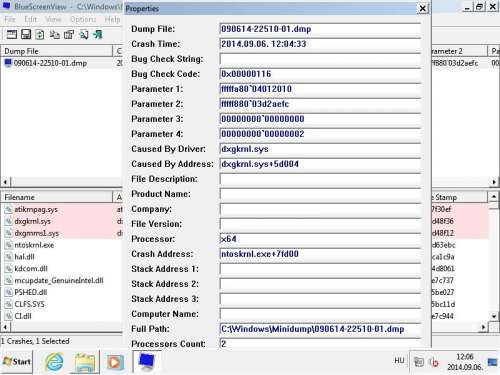Click upper pane left scroll arrow
This screenshot has width=500, height=375.
[x=5, y=182]
